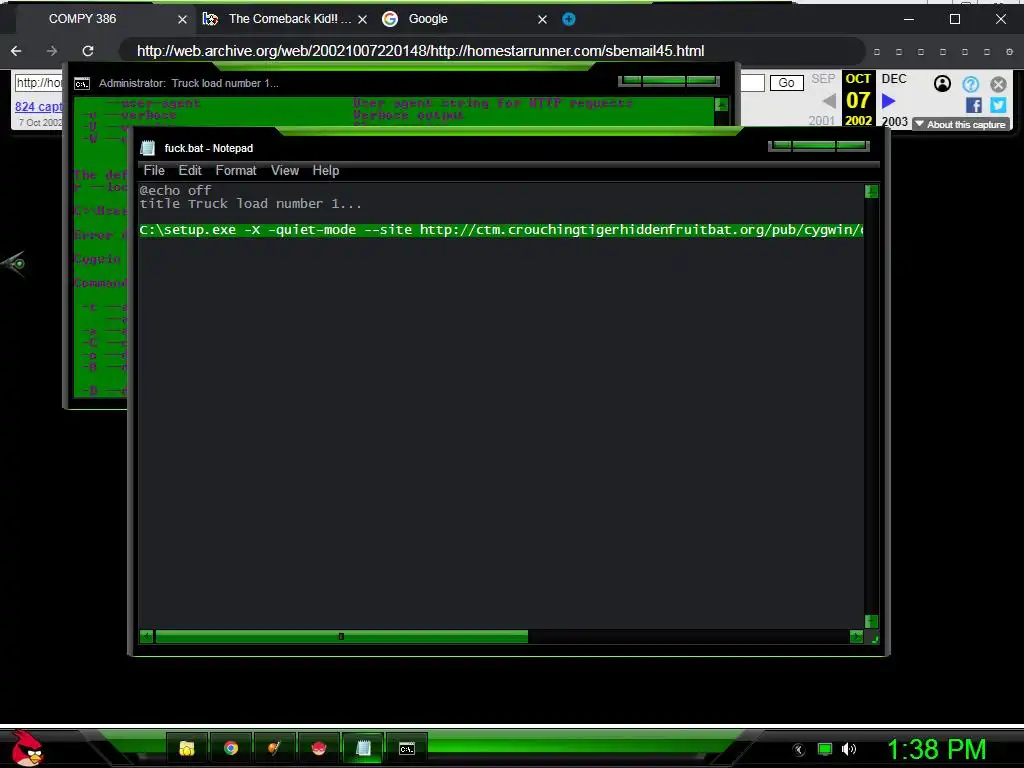Screen dimensions: 1024x768
Task: Switch to the COMPY 386 browser tab
Action: pyautogui.click(x=82, y=19)
